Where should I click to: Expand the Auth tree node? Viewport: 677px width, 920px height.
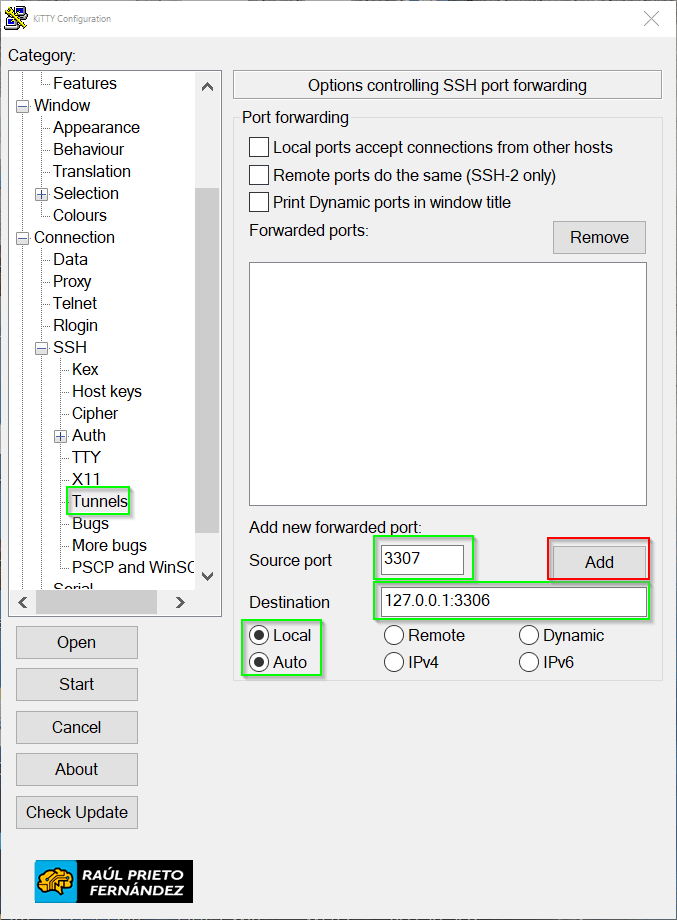coord(61,436)
